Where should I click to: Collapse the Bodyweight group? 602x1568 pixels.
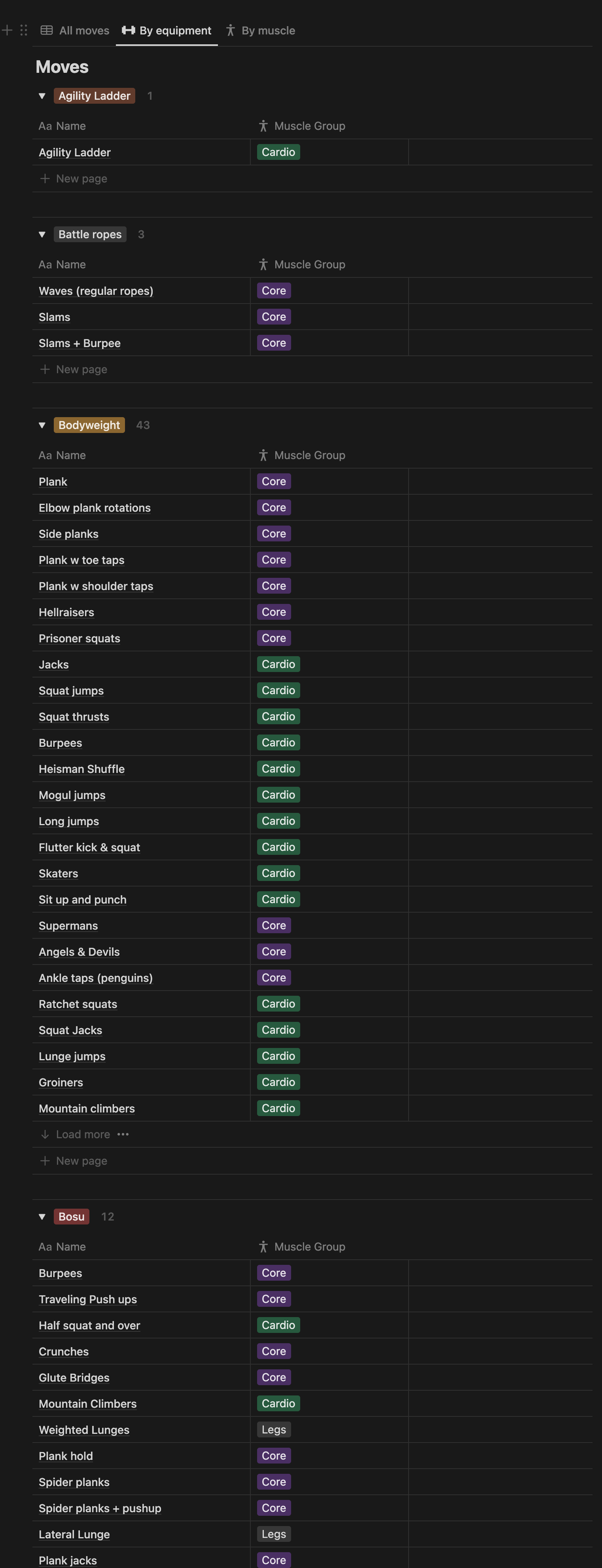click(x=42, y=425)
